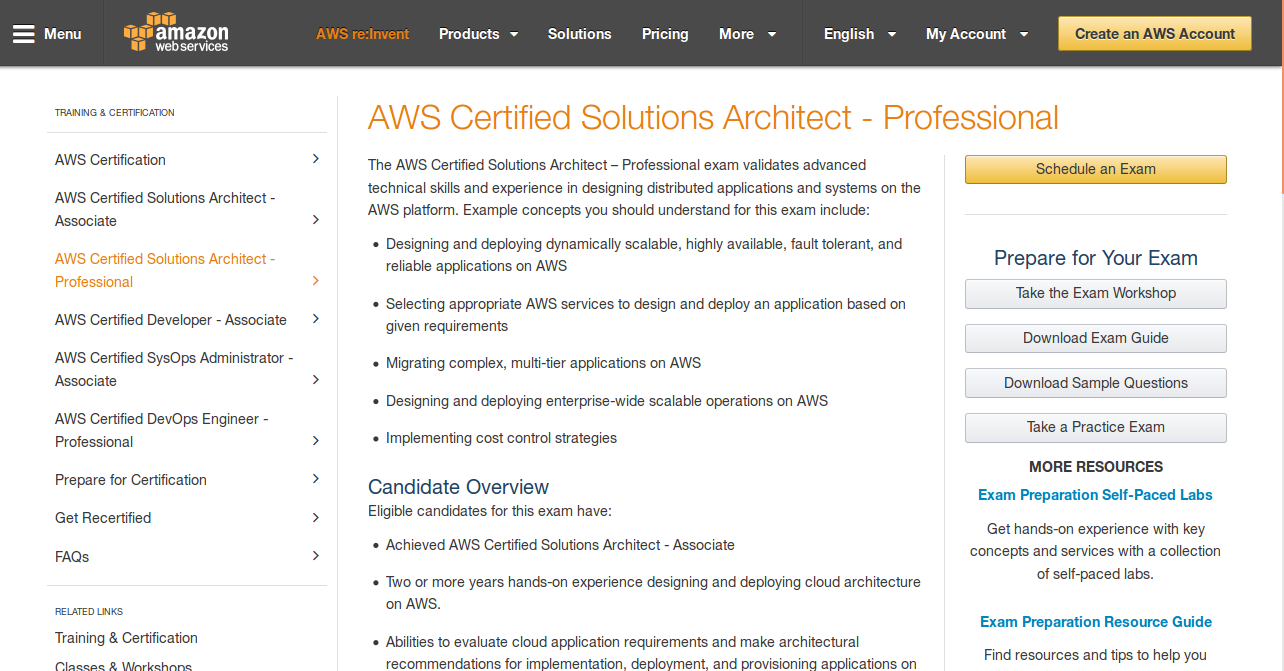Click Download Exam Guide button
1284x671 pixels.
(1096, 338)
